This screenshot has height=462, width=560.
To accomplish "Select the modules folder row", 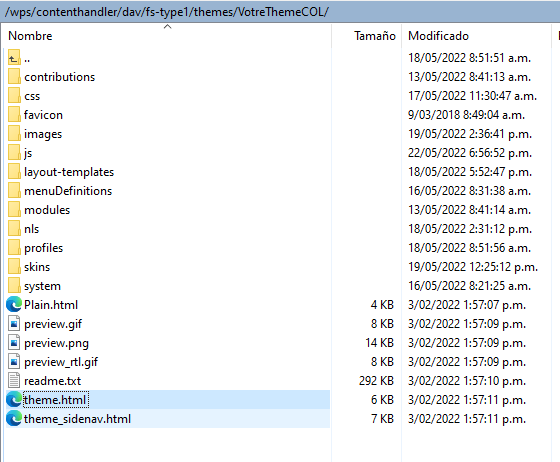I will [168, 210].
